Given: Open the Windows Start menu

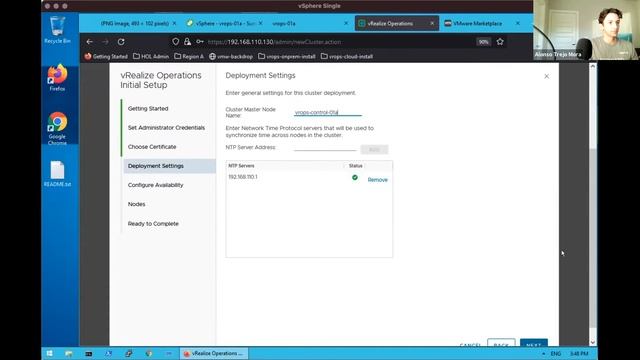Looking at the screenshot, I should [49, 353].
